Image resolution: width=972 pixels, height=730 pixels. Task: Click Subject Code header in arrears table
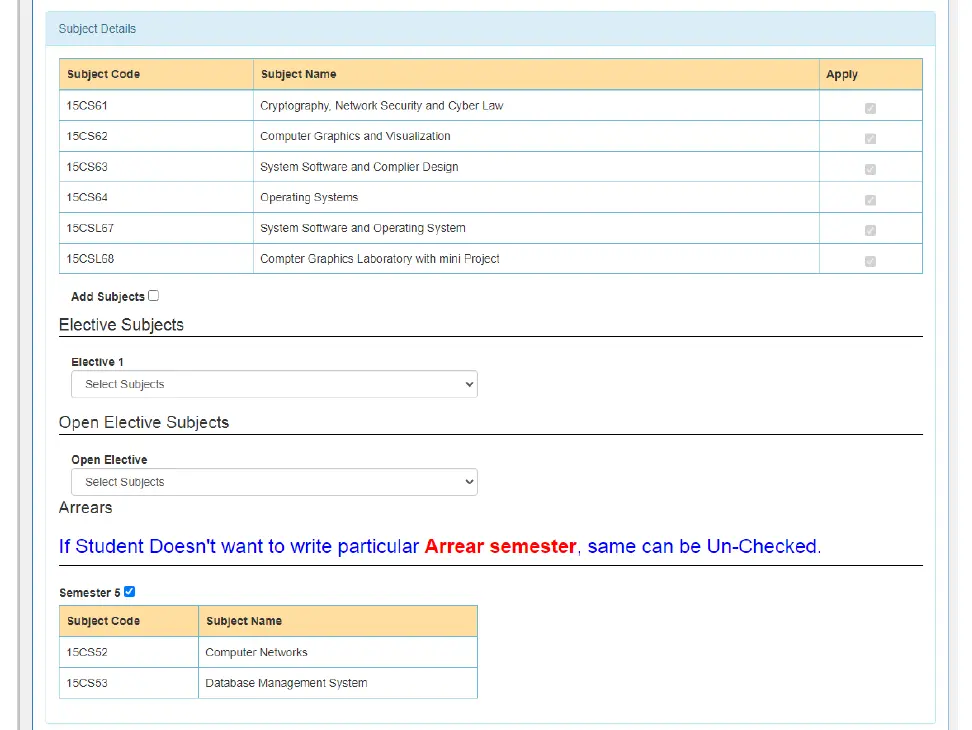(128, 621)
